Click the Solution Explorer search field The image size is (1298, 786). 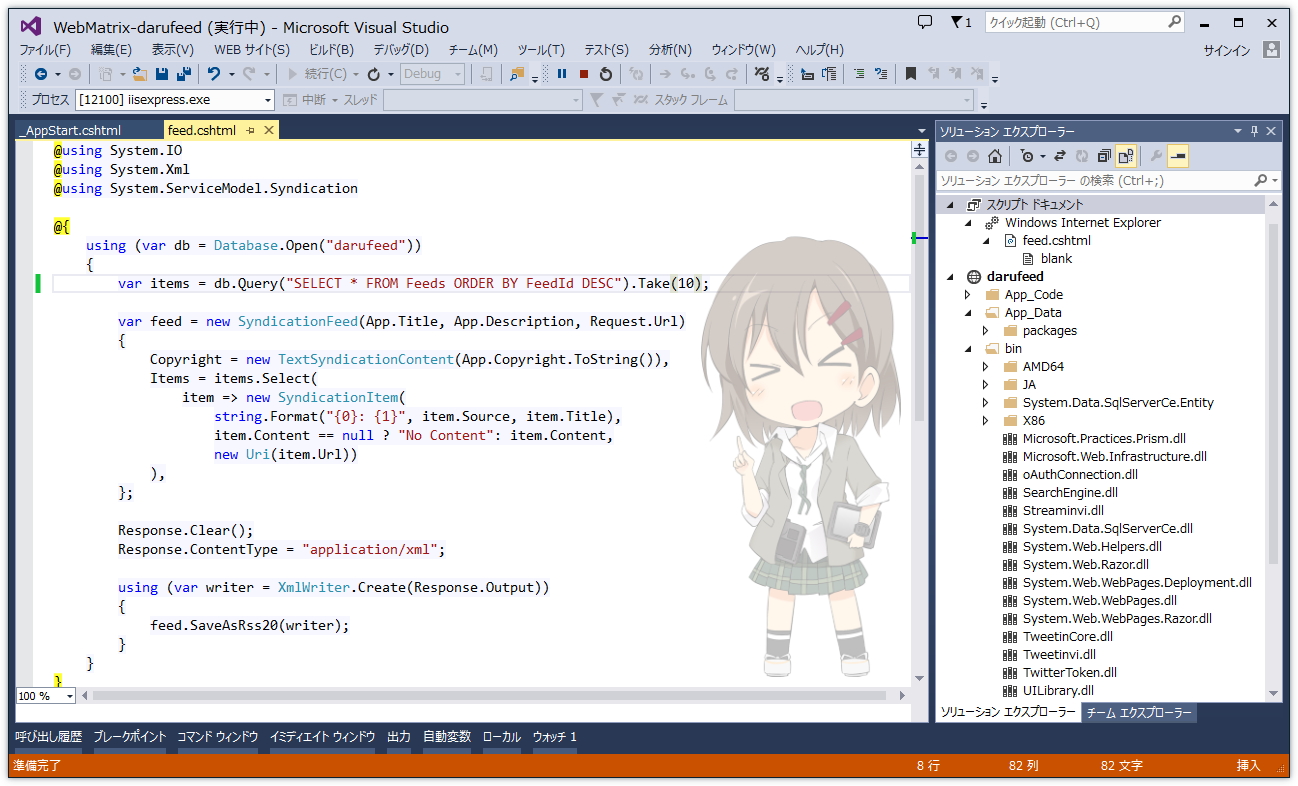point(1108,181)
